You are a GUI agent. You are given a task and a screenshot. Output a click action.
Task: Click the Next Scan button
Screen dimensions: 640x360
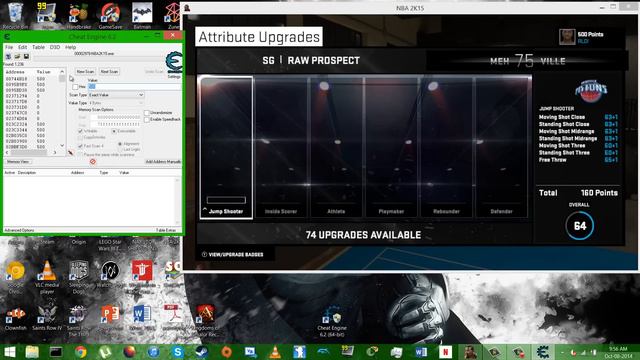[x=109, y=71]
